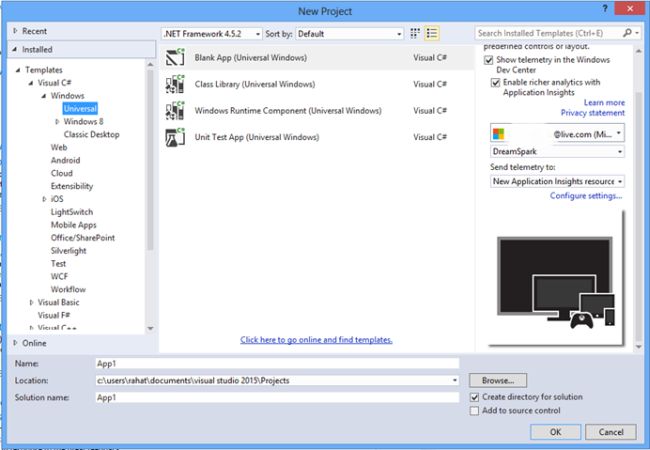Expand the Visual Basic tree node
Viewport: 650px width, 450px height.
pos(32,302)
